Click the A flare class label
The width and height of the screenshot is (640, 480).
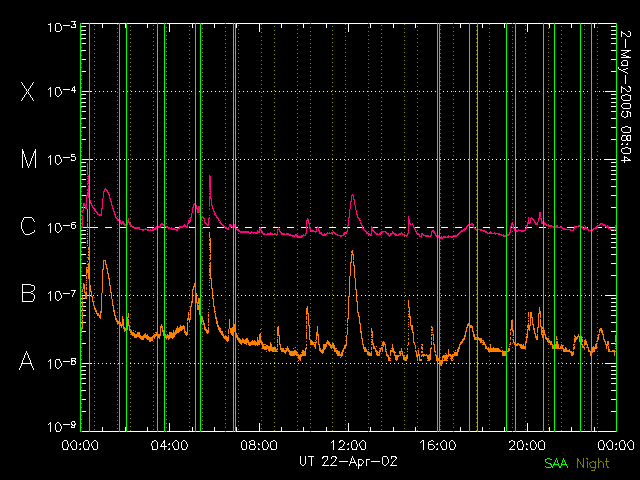[27, 361]
